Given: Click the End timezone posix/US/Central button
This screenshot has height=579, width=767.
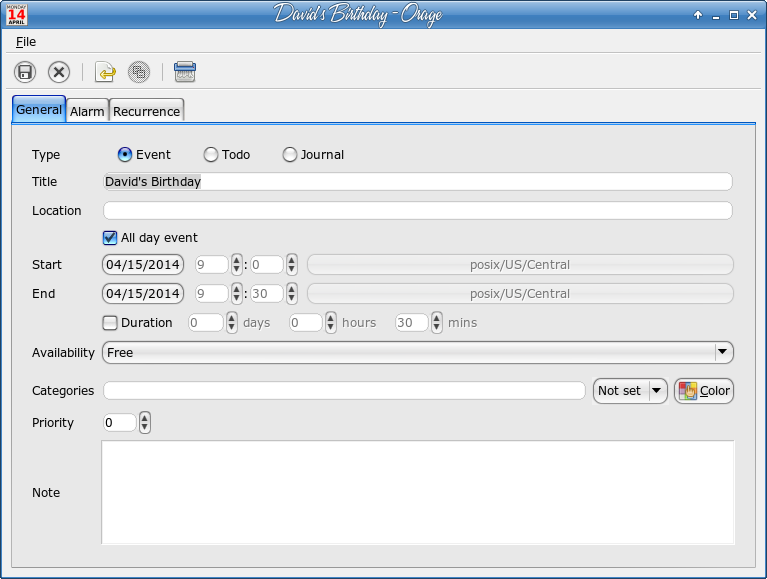Looking at the screenshot, I should click(x=520, y=293).
